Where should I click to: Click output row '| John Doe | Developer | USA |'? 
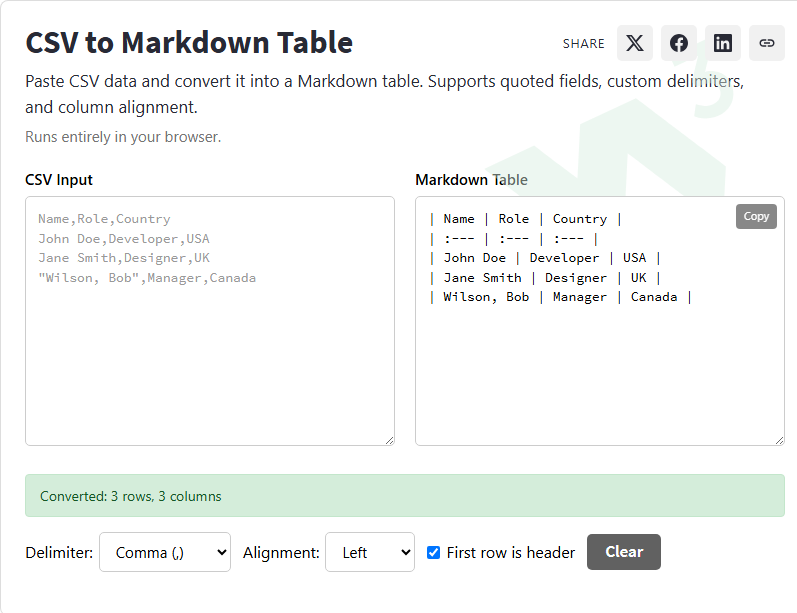click(x=545, y=258)
